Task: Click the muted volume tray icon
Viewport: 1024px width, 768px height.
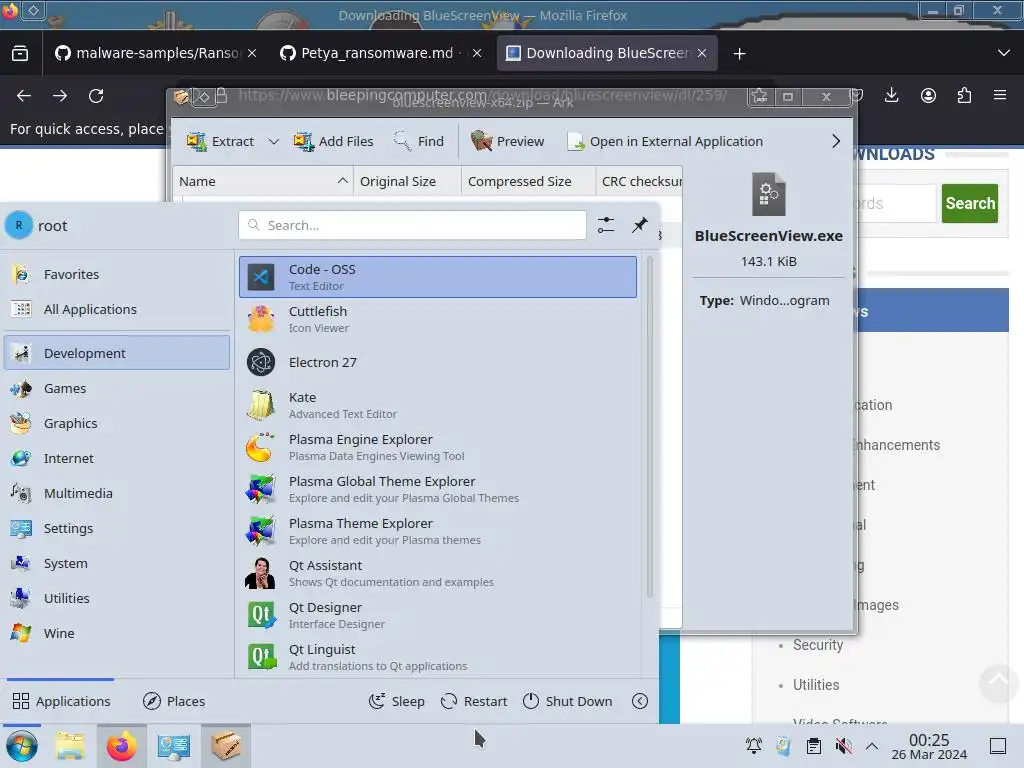Action: tap(843, 746)
